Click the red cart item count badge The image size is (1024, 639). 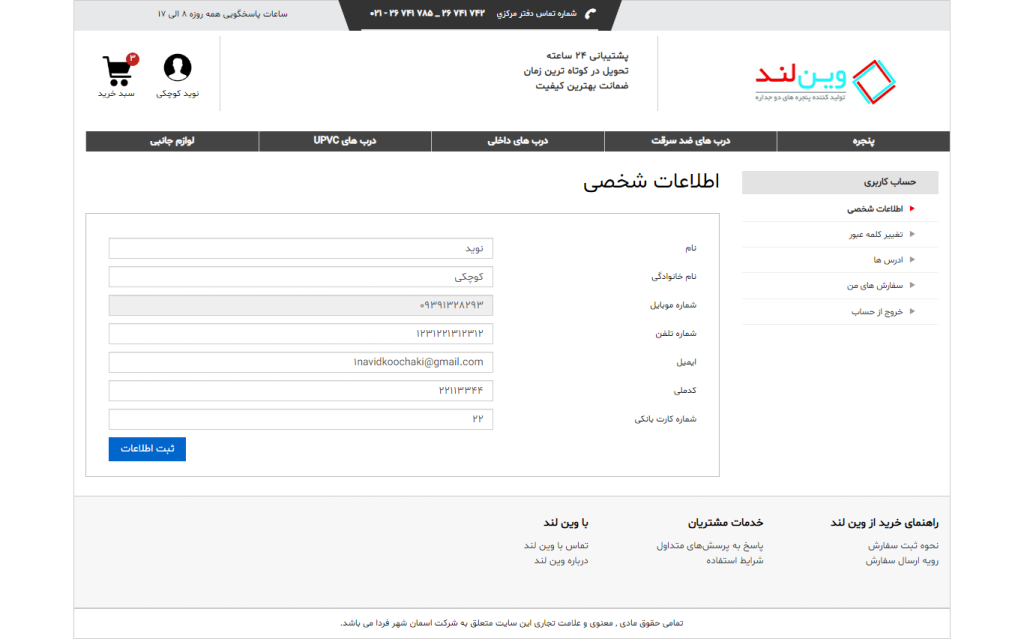tap(133, 59)
